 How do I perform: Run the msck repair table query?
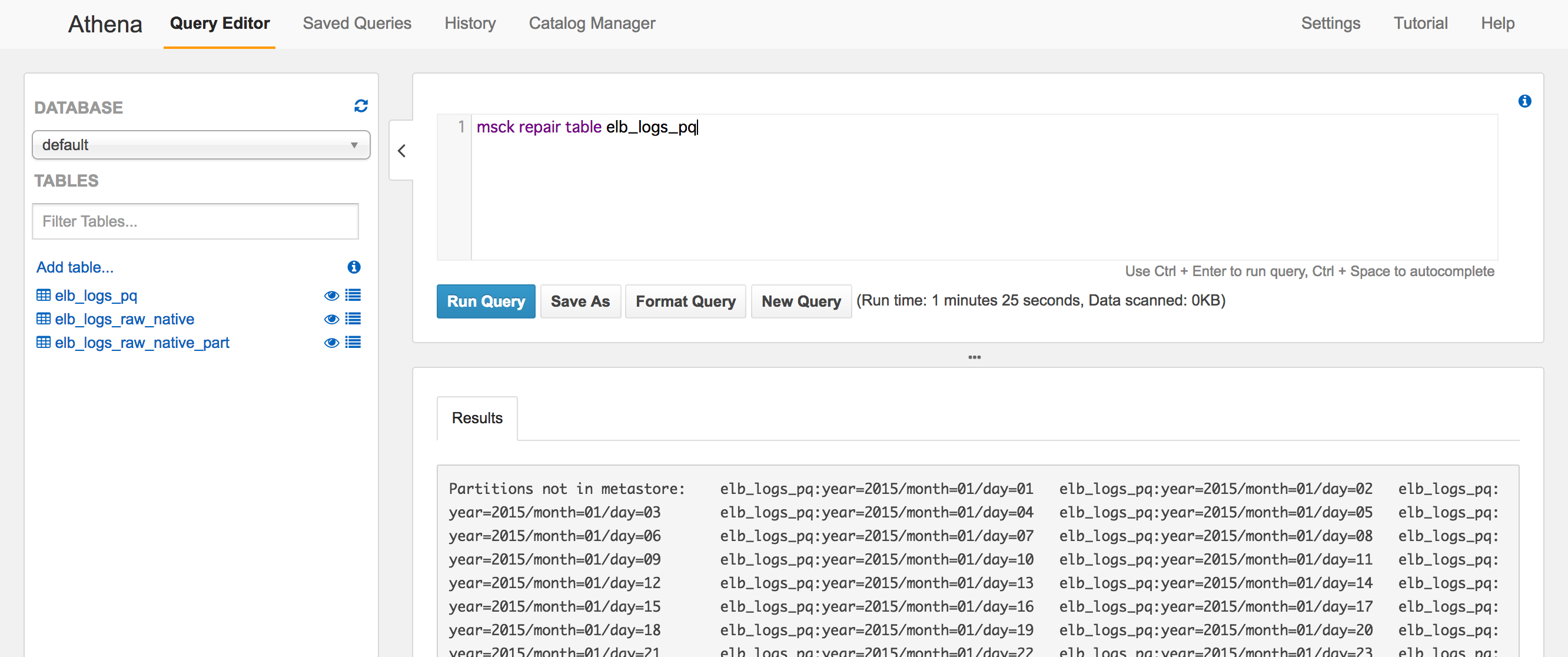coord(485,301)
